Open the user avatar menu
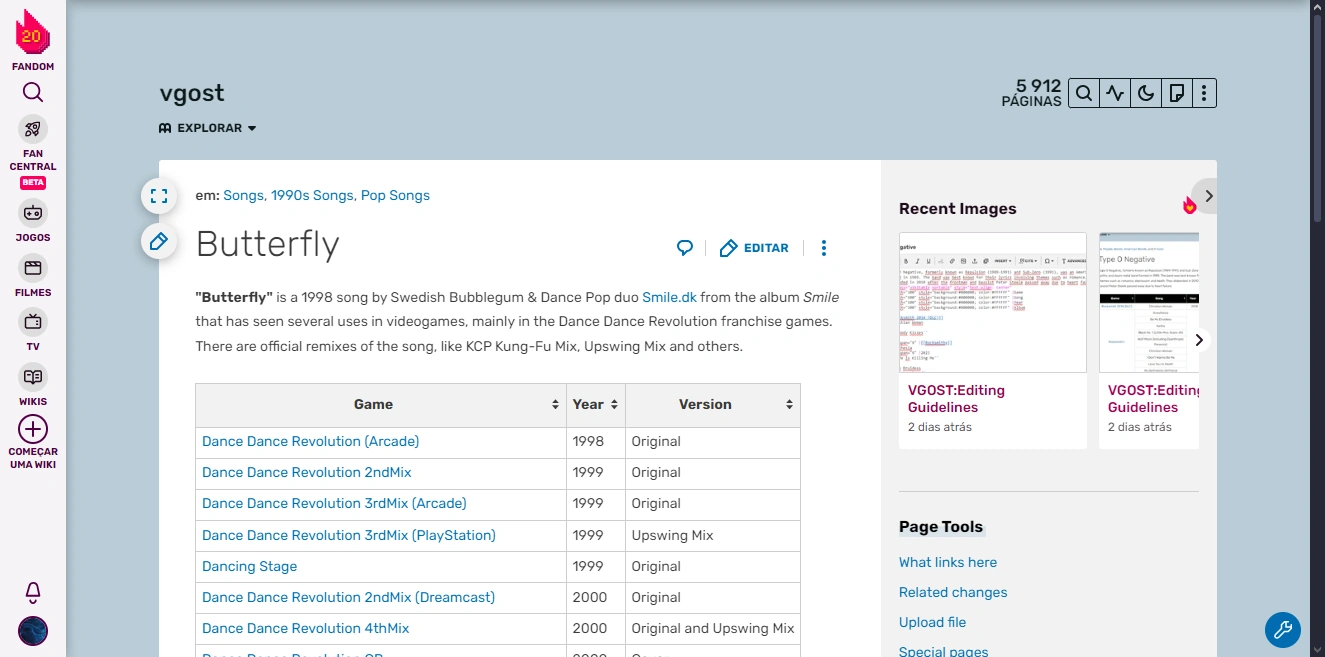This screenshot has width=1325, height=657. pos(33,631)
